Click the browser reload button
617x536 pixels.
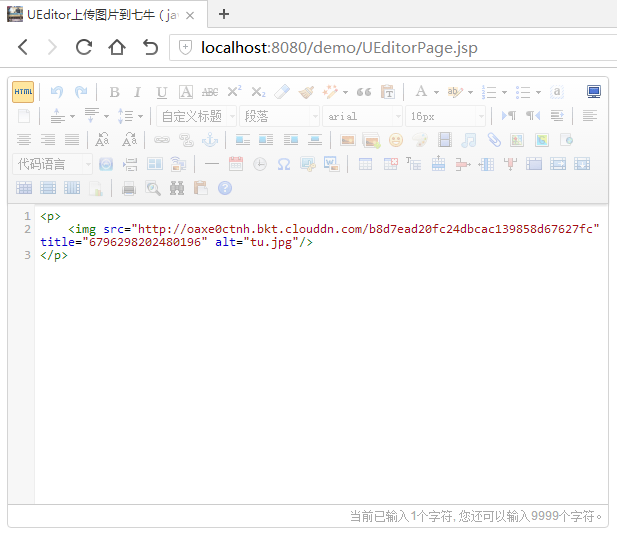(x=84, y=48)
